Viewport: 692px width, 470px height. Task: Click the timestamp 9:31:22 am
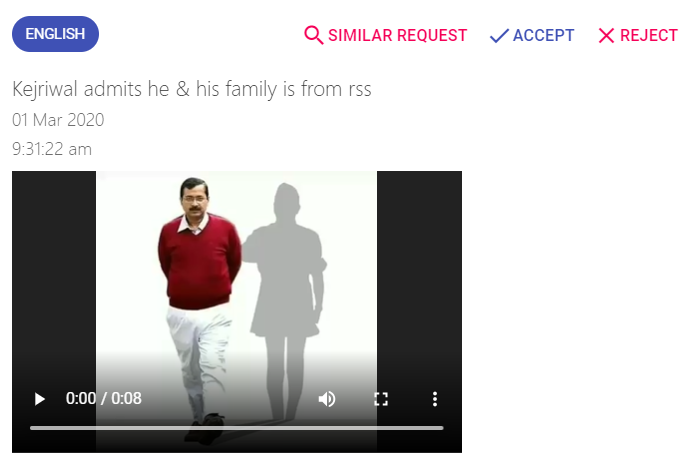[x=52, y=149]
